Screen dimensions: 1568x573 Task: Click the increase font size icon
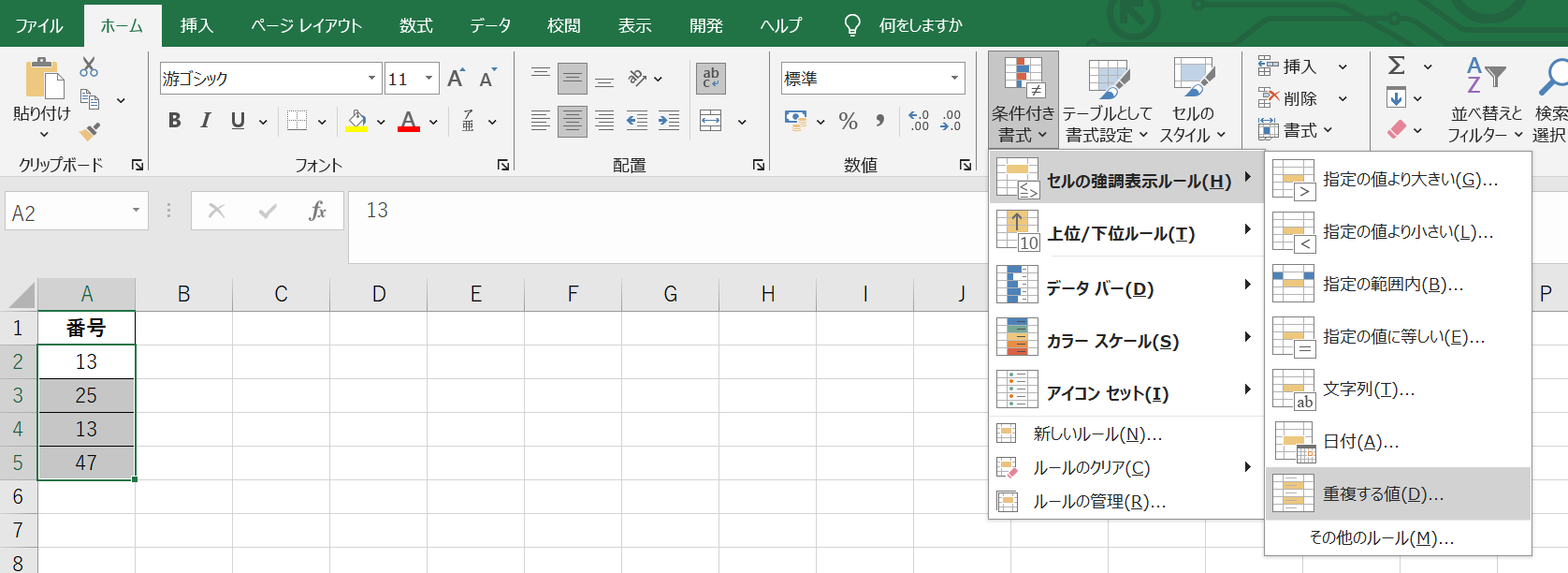456,79
